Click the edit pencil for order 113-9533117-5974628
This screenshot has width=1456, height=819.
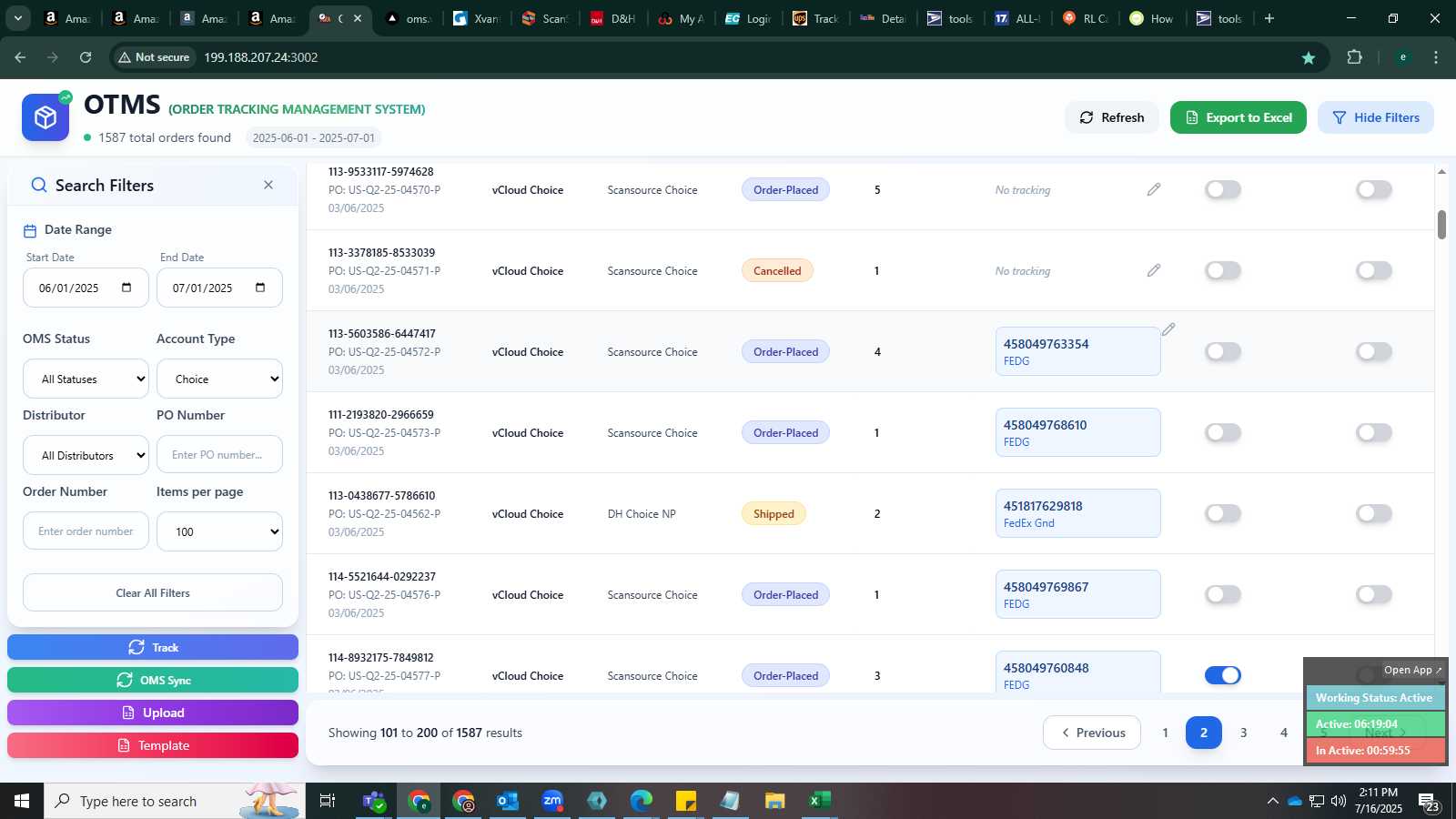pos(1154,189)
